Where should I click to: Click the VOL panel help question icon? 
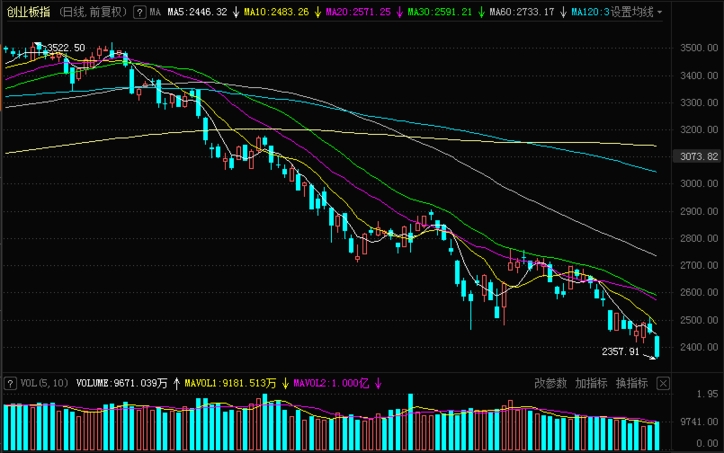click(10, 383)
